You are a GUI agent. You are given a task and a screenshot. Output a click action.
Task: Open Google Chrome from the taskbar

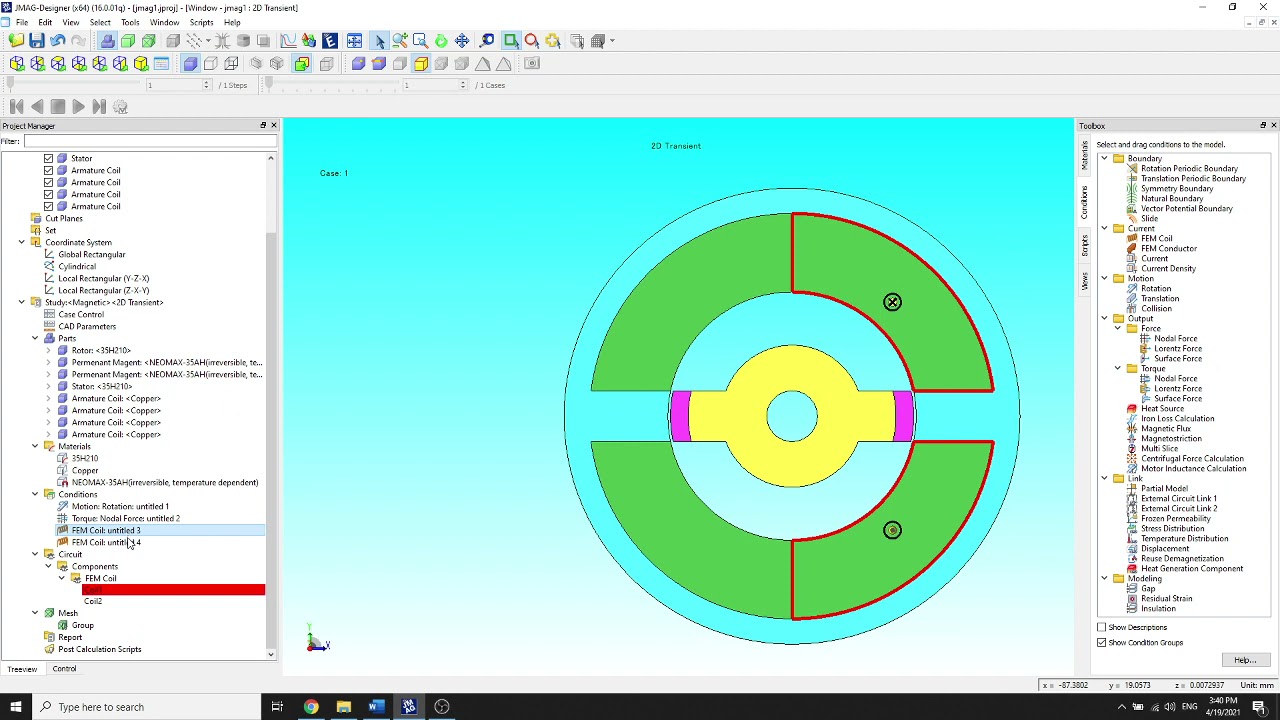[311, 707]
